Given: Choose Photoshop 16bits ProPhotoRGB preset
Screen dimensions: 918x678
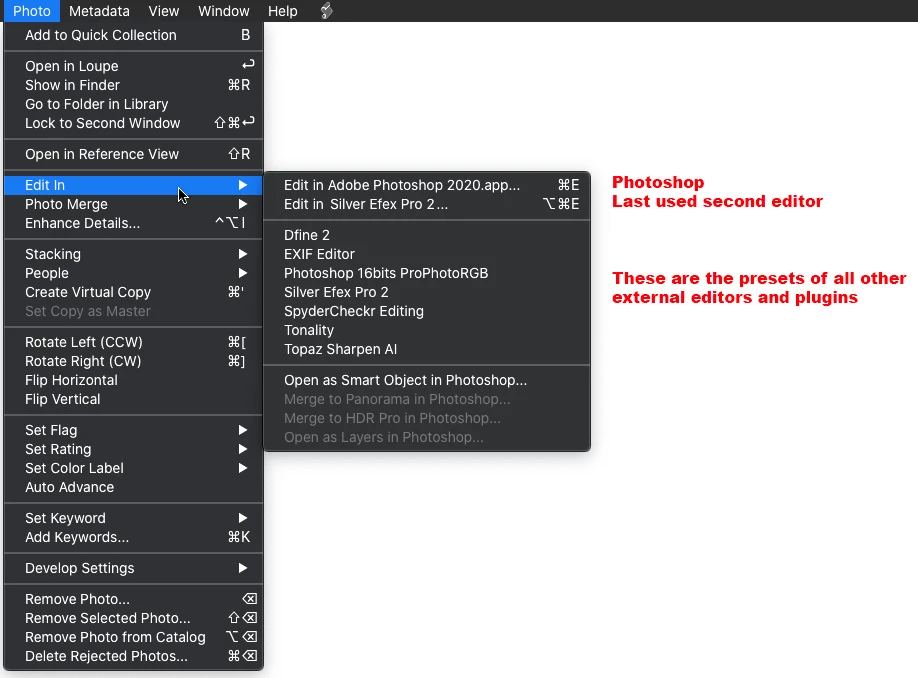Looking at the screenshot, I should pos(427,273).
